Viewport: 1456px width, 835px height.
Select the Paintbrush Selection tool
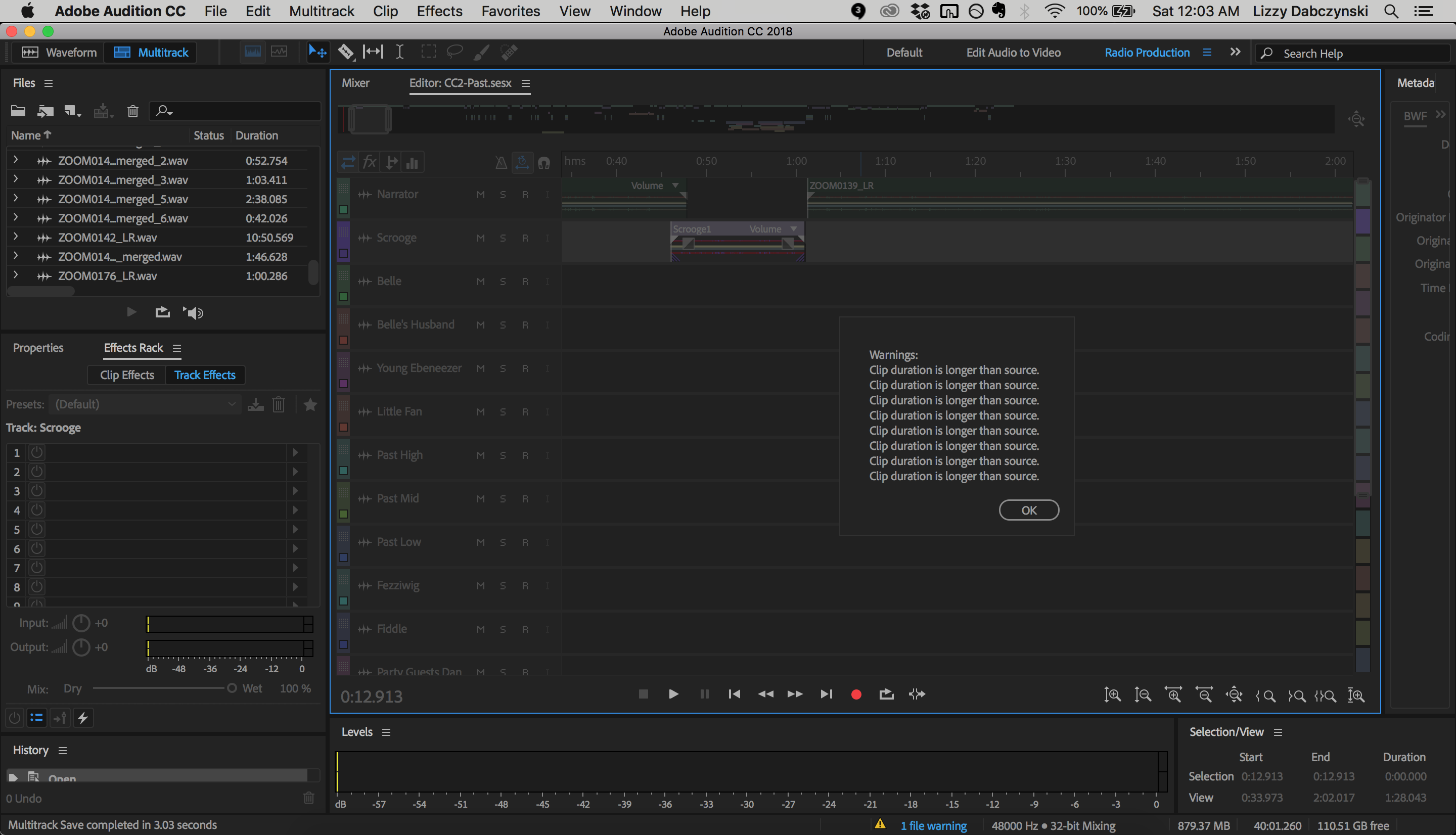481,52
